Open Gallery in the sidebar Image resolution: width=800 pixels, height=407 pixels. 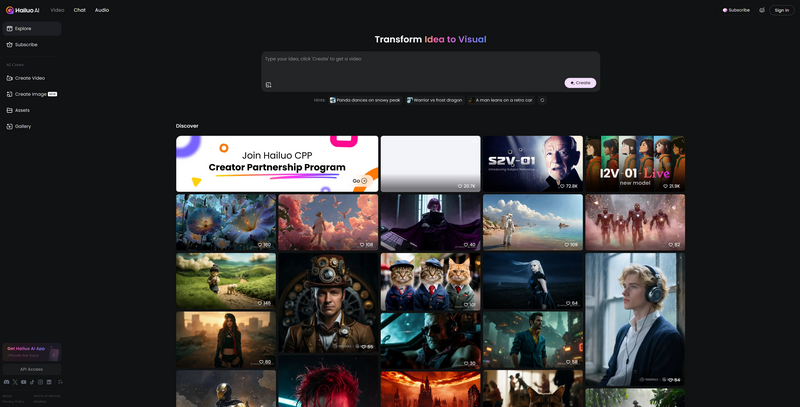point(32,126)
